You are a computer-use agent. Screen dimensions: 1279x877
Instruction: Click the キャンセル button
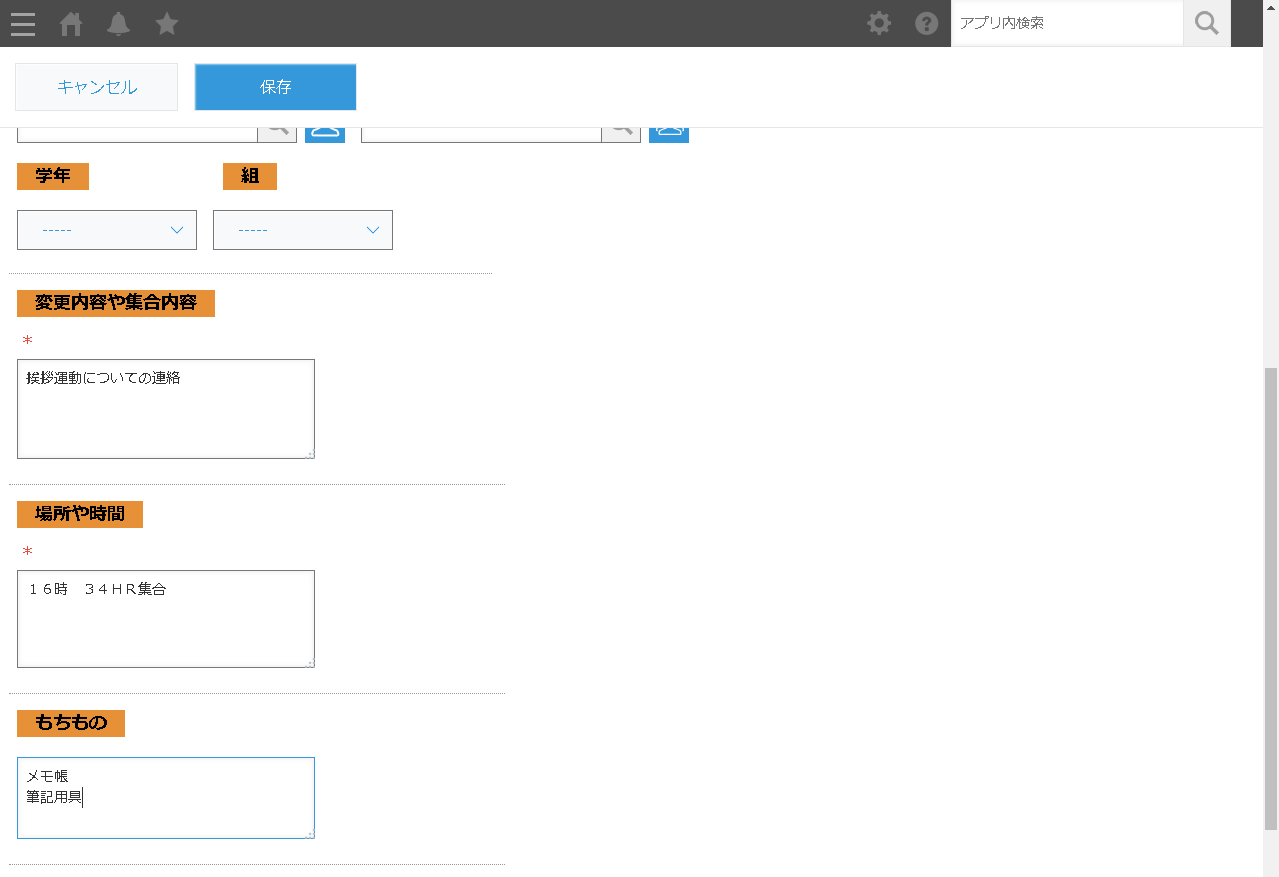(97, 87)
